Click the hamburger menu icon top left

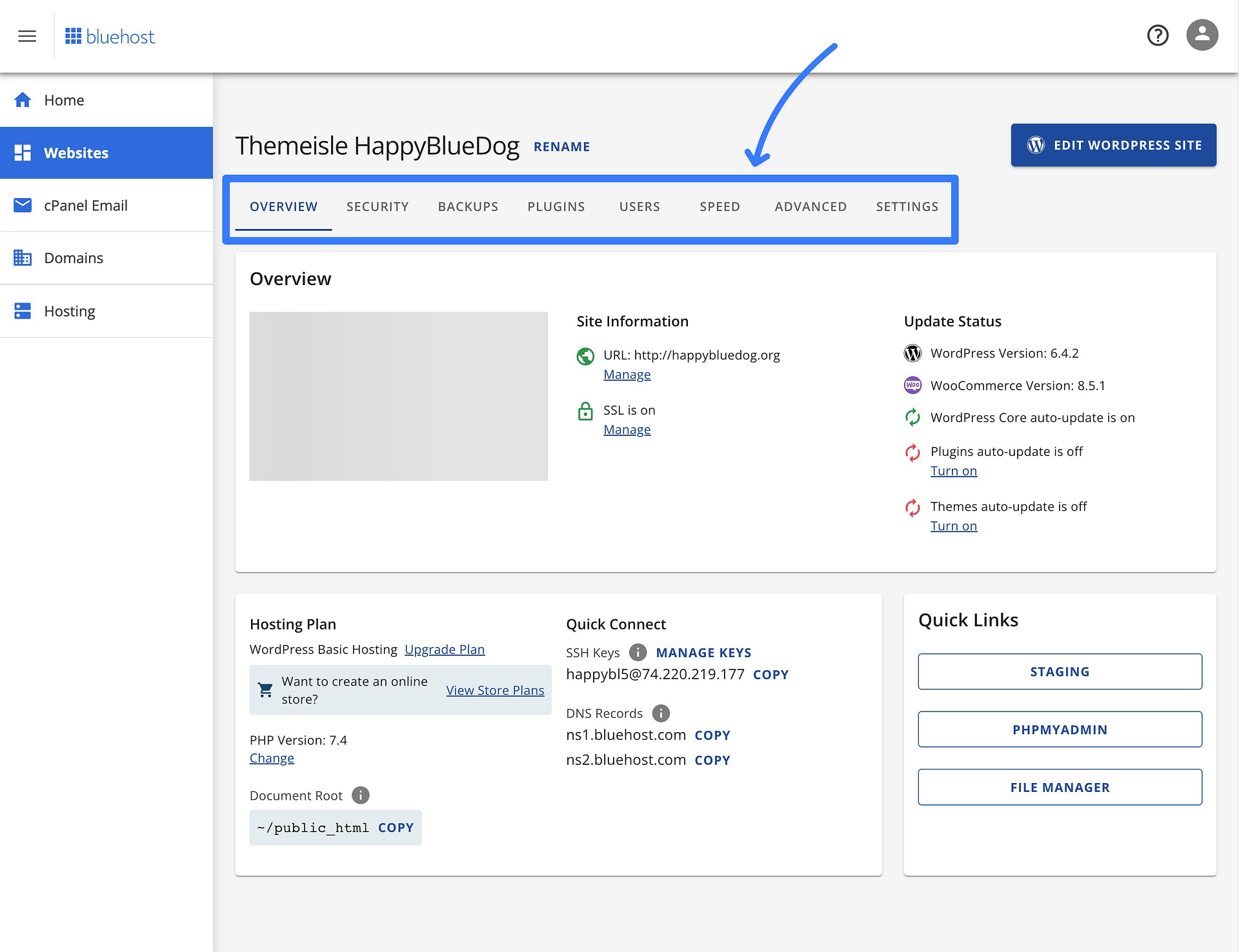[x=28, y=35]
